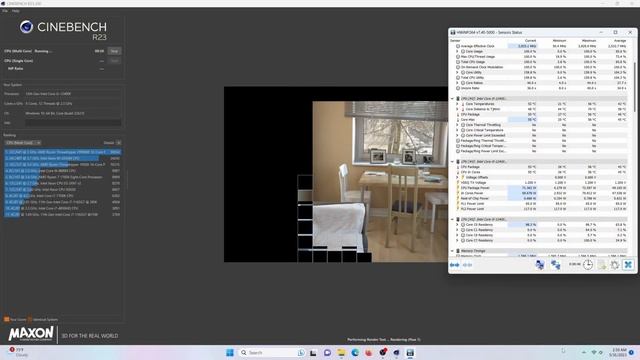640x360 pixels.
Task: Click Current column header in HWiNFO
Action: [530, 41]
